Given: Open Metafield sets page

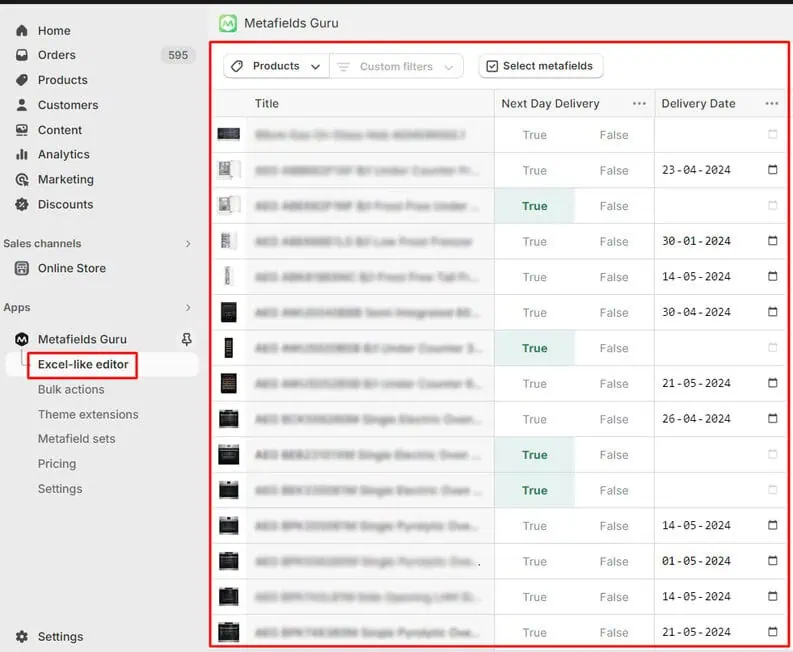Looking at the screenshot, I should coord(76,439).
